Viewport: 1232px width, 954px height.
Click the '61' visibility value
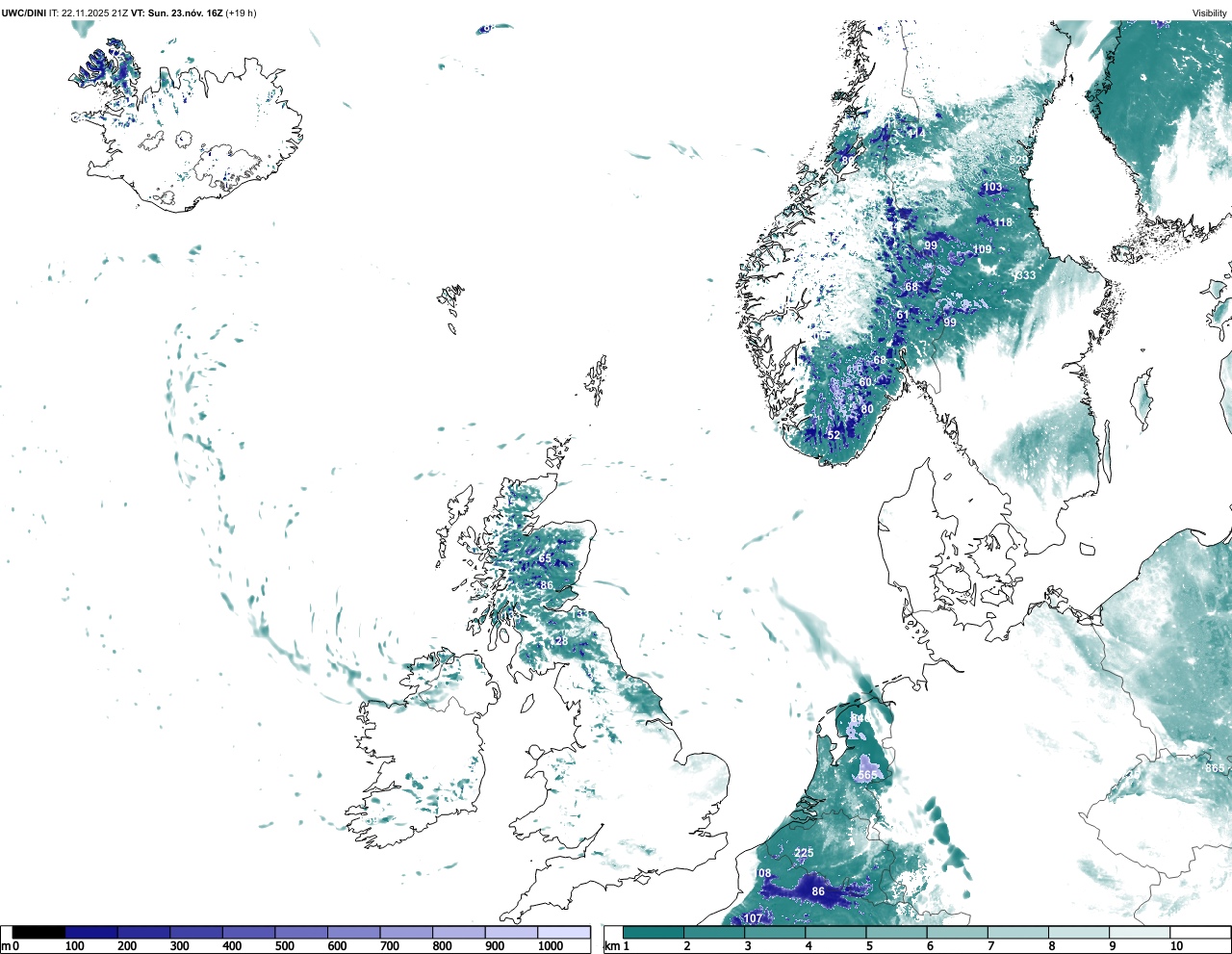click(903, 315)
